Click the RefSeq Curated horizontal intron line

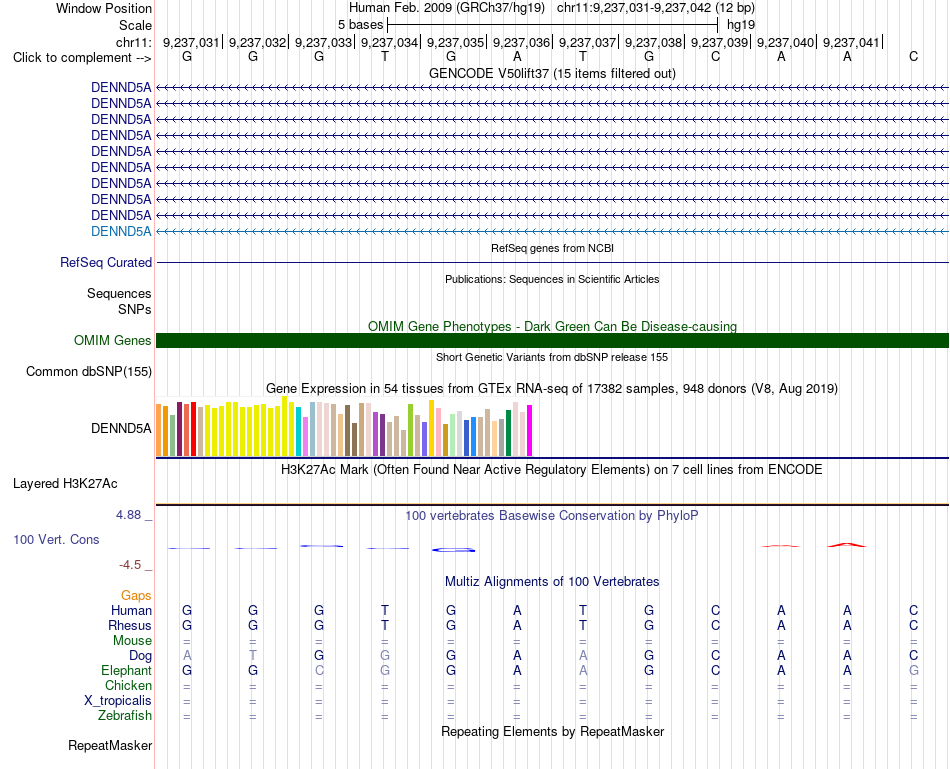click(552, 262)
